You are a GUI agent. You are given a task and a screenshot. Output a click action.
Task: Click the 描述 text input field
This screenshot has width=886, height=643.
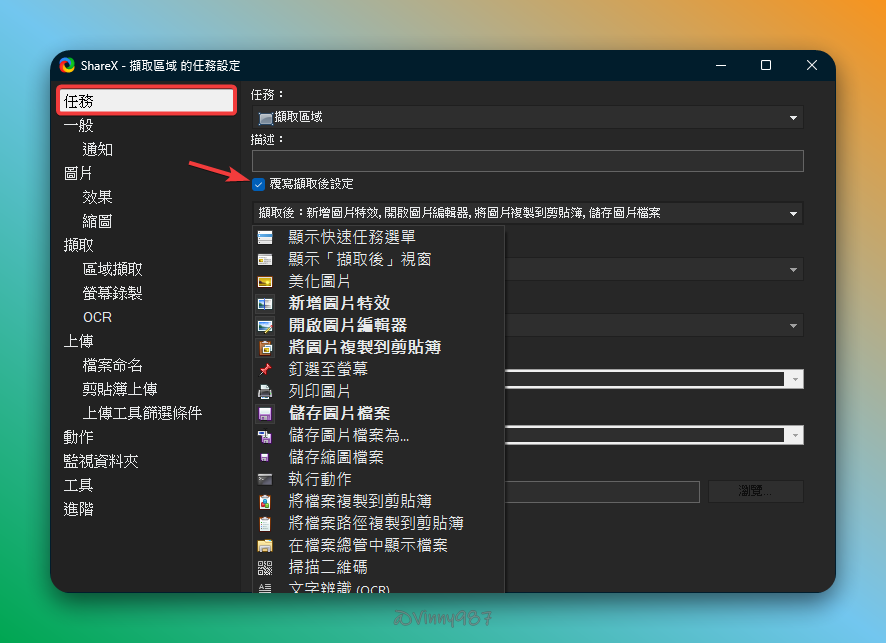528,161
